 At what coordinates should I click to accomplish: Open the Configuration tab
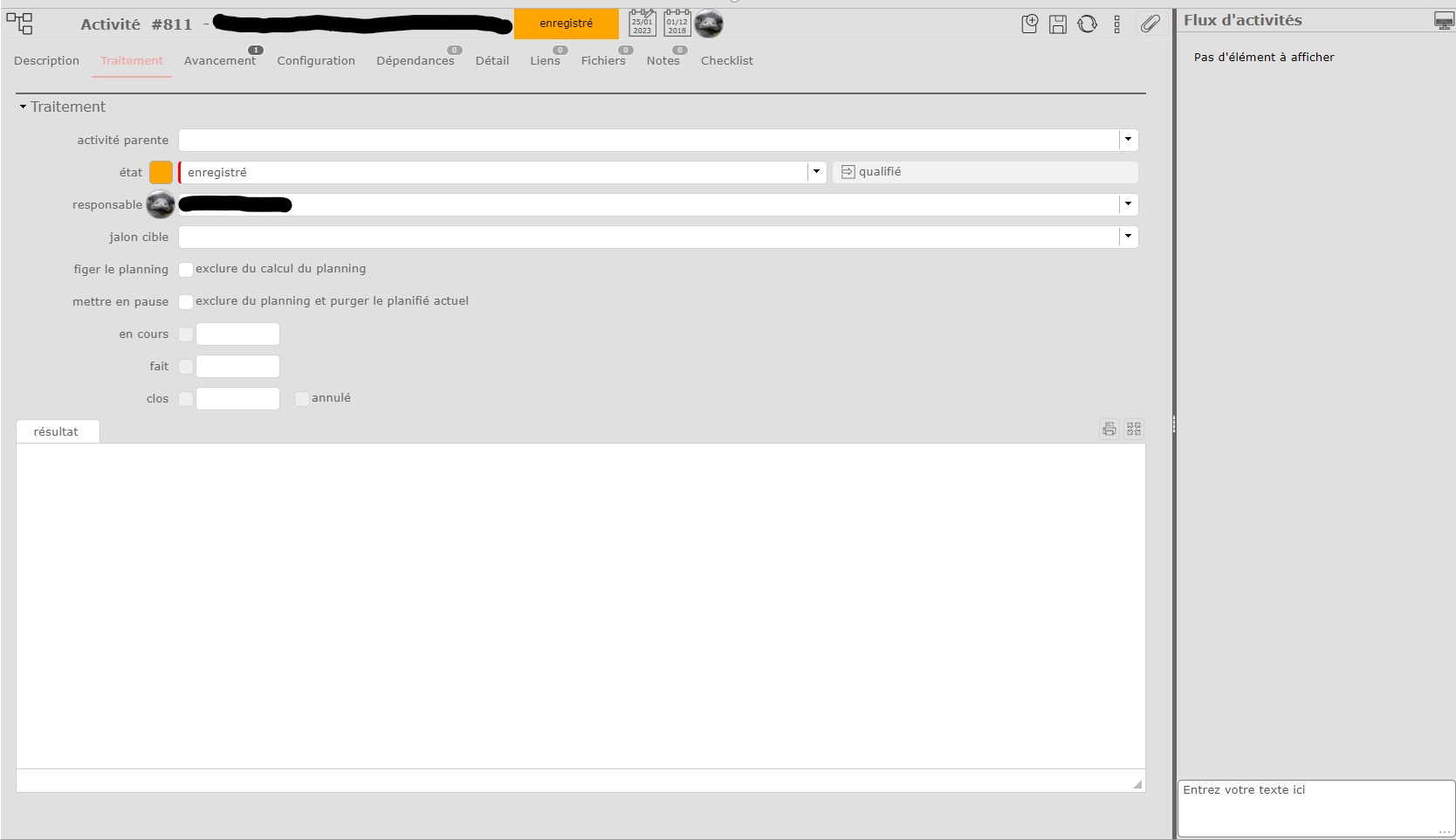[x=316, y=60]
